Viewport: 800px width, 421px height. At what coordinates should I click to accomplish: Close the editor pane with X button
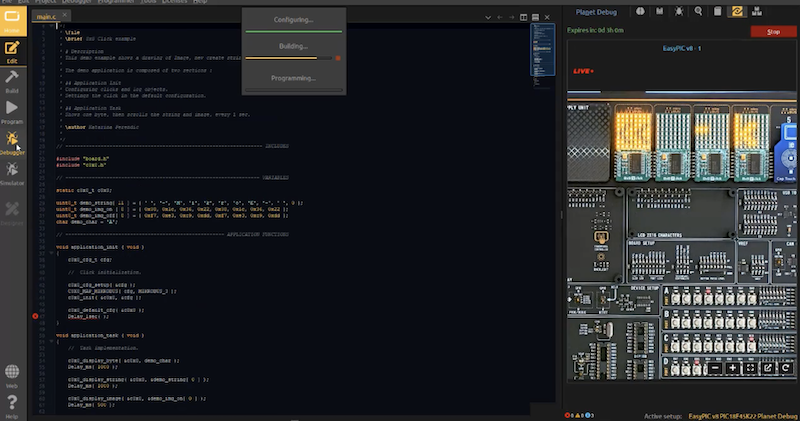pyautogui.click(x=547, y=17)
